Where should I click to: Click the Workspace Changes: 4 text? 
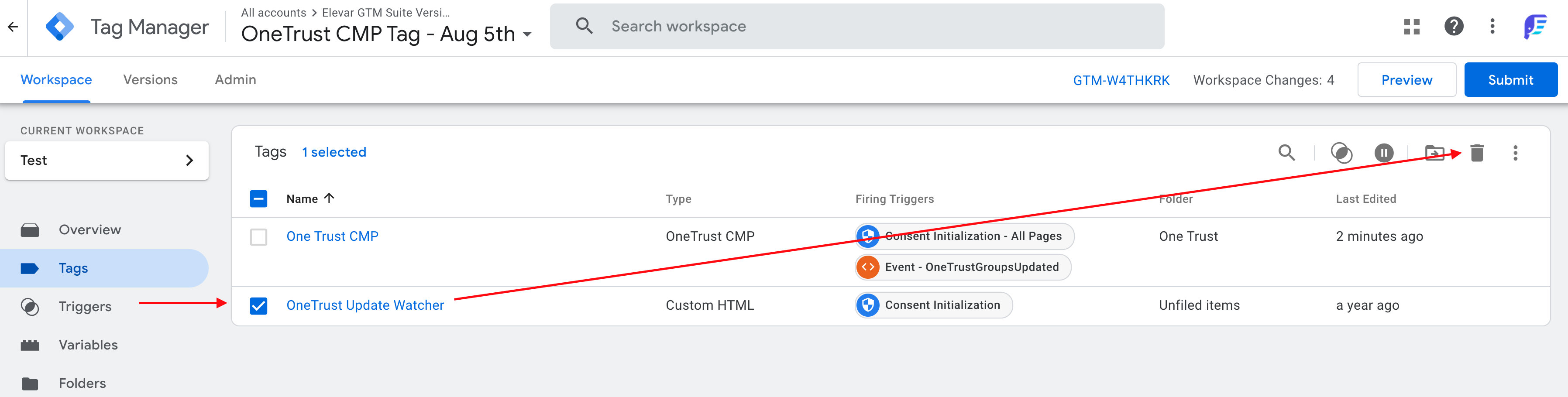click(x=1264, y=80)
